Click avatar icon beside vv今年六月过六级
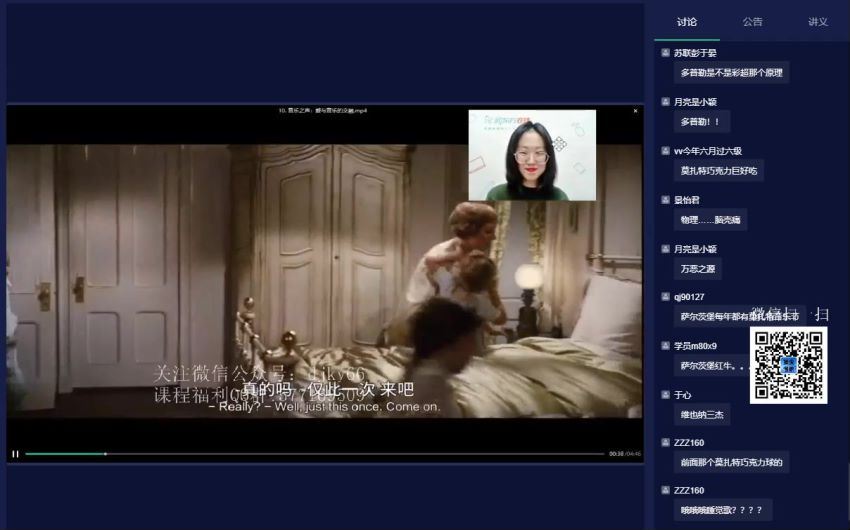The height and width of the screenshot is (530, 850). tap(665, 151)
